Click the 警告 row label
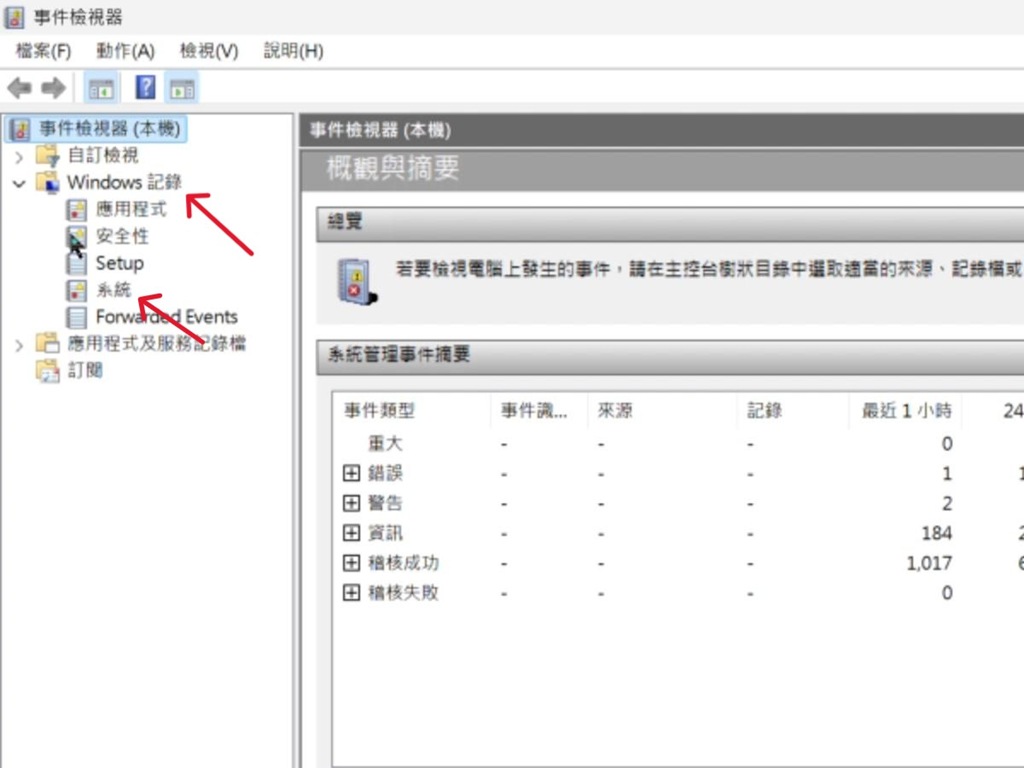Image resolution: width=1024 pixels, height=768 pixels. (385, 504)
